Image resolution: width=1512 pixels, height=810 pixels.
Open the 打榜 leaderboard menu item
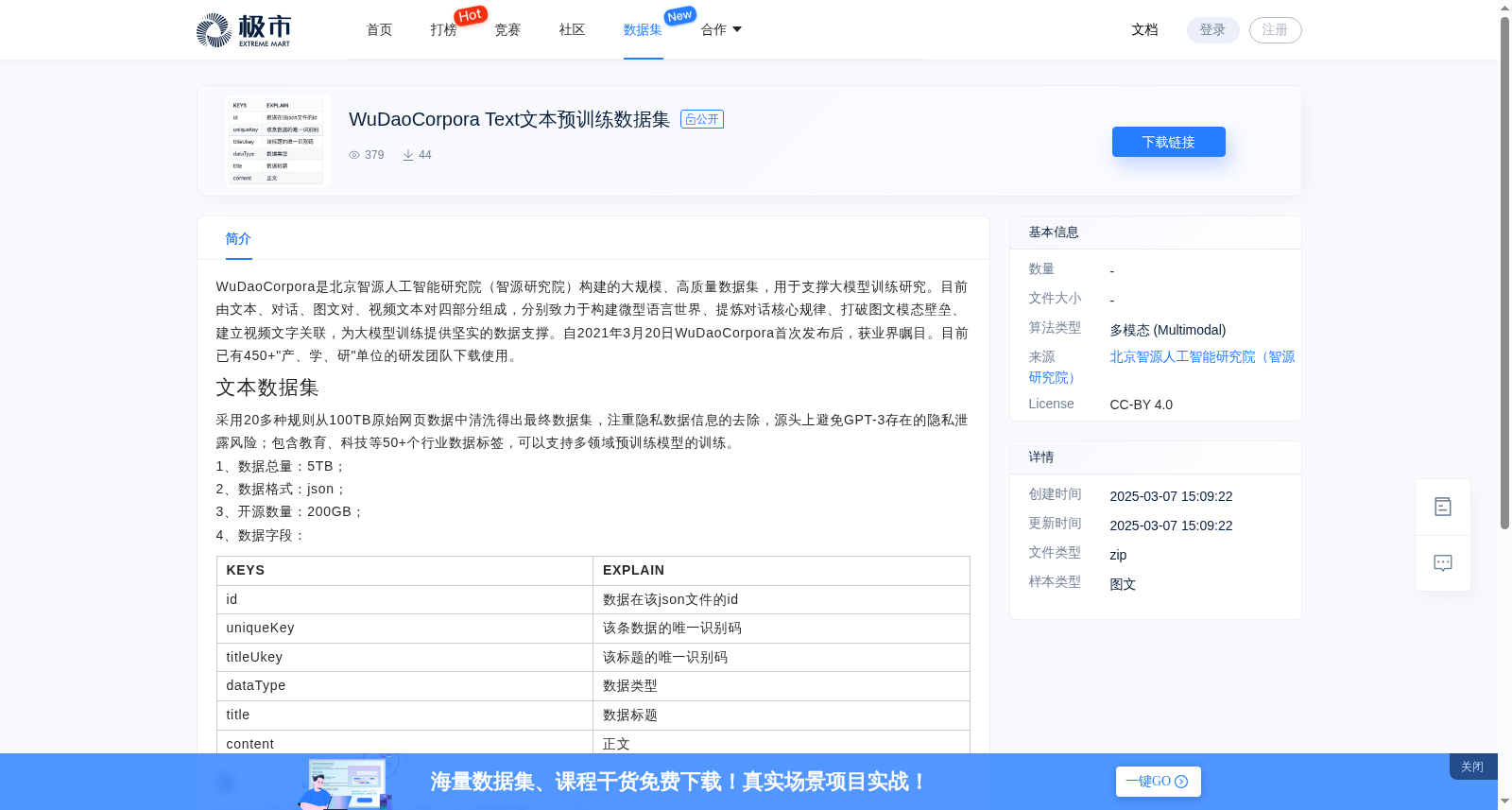pyautogui.click(x=444, y=29)
